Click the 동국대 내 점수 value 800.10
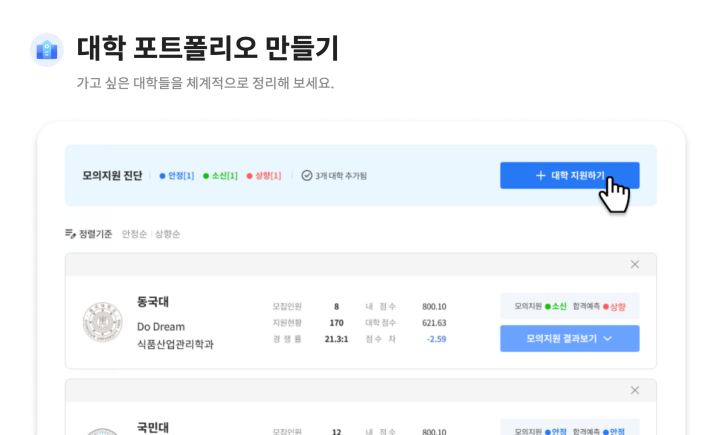Viewport: 720px width, 435px height. tap(434, 306)
